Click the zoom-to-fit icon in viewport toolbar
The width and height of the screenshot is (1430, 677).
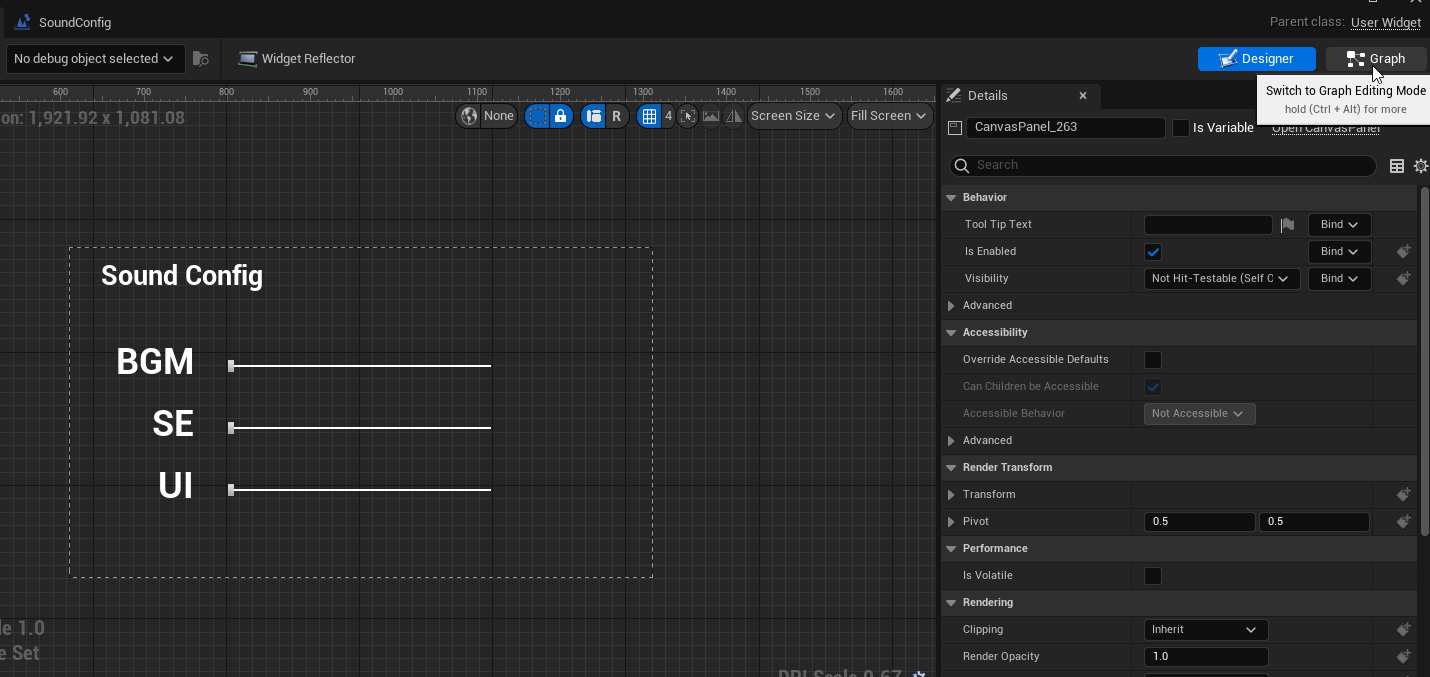pyautogui.click(x=687, y=116)
